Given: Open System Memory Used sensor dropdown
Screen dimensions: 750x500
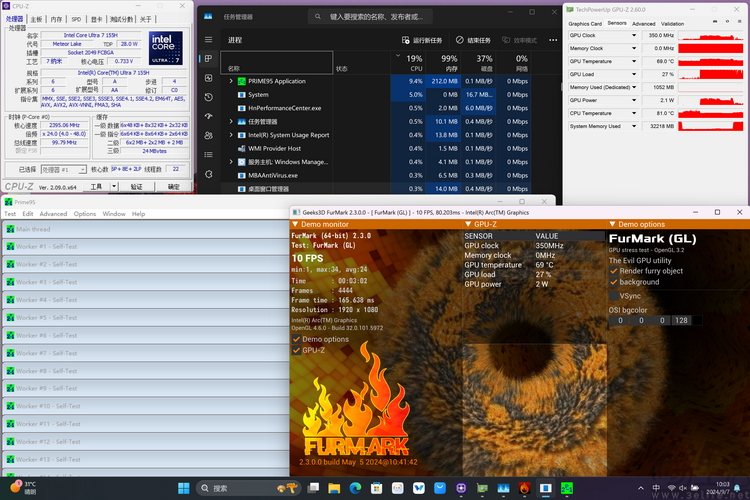Looking at the screenshot, I should click(634, 126).
